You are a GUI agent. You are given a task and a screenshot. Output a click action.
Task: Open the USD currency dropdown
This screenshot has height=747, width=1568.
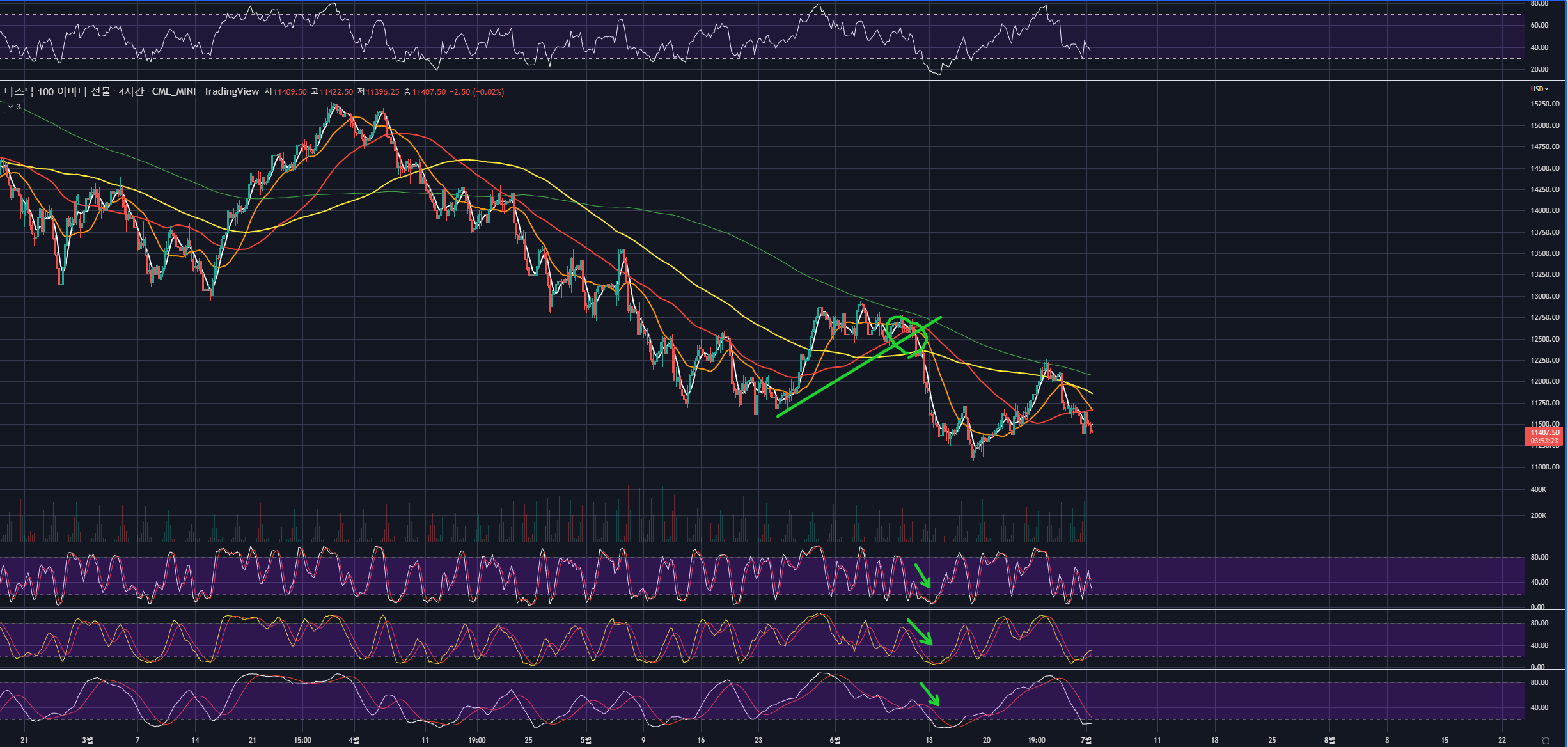click(x=1539, y=89)
